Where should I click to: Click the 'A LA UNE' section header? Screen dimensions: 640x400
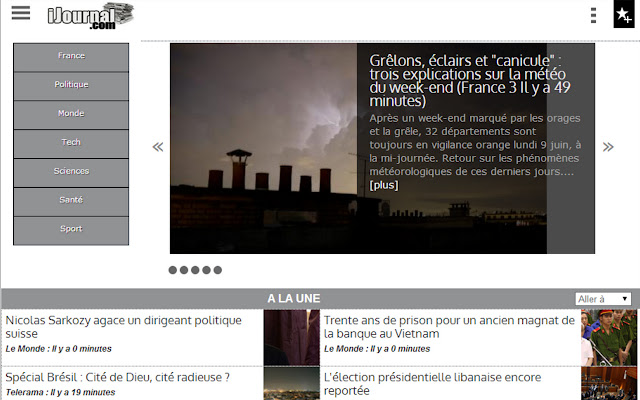tap(294, 299)
